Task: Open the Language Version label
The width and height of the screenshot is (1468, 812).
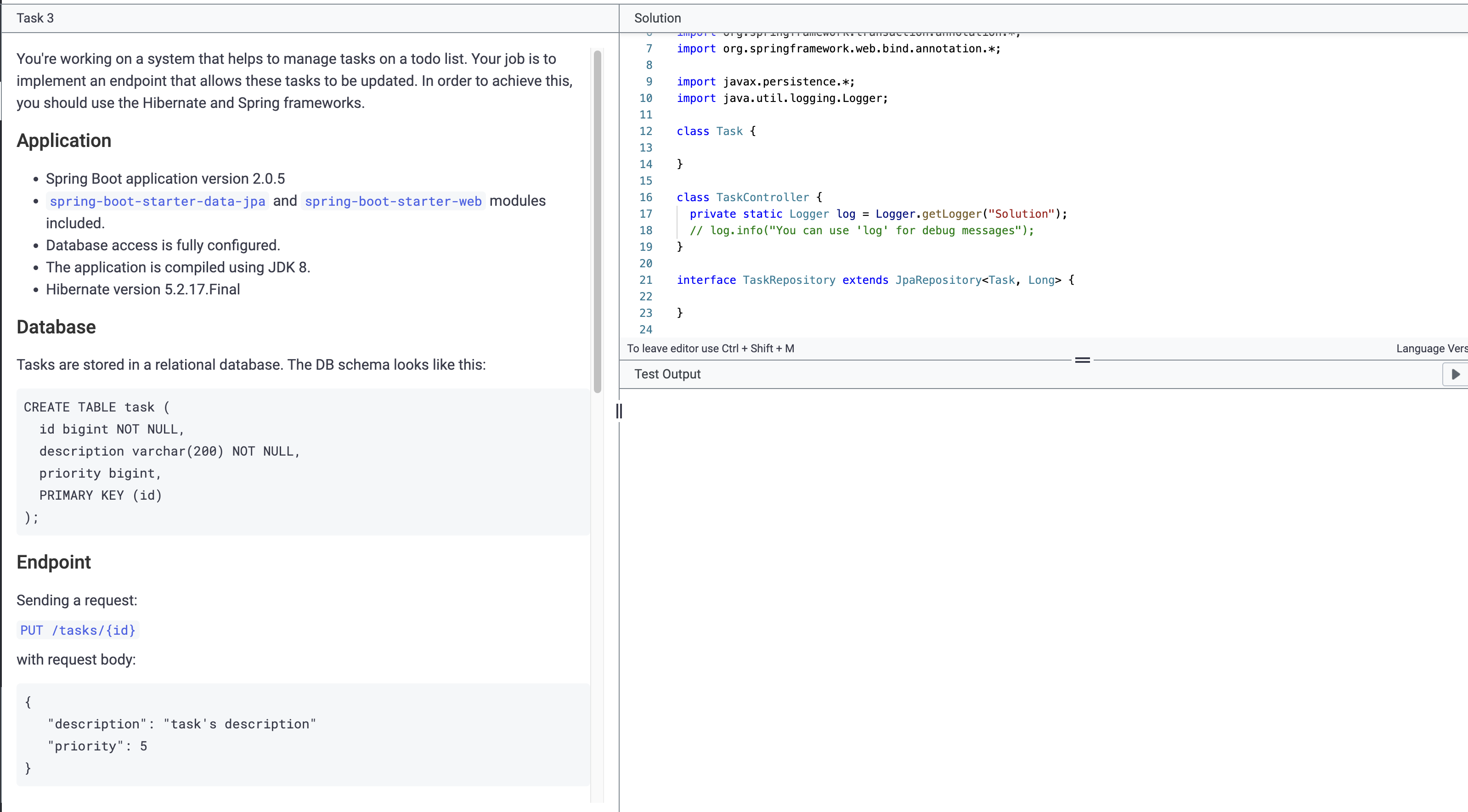Action: tap(1430, 349)
